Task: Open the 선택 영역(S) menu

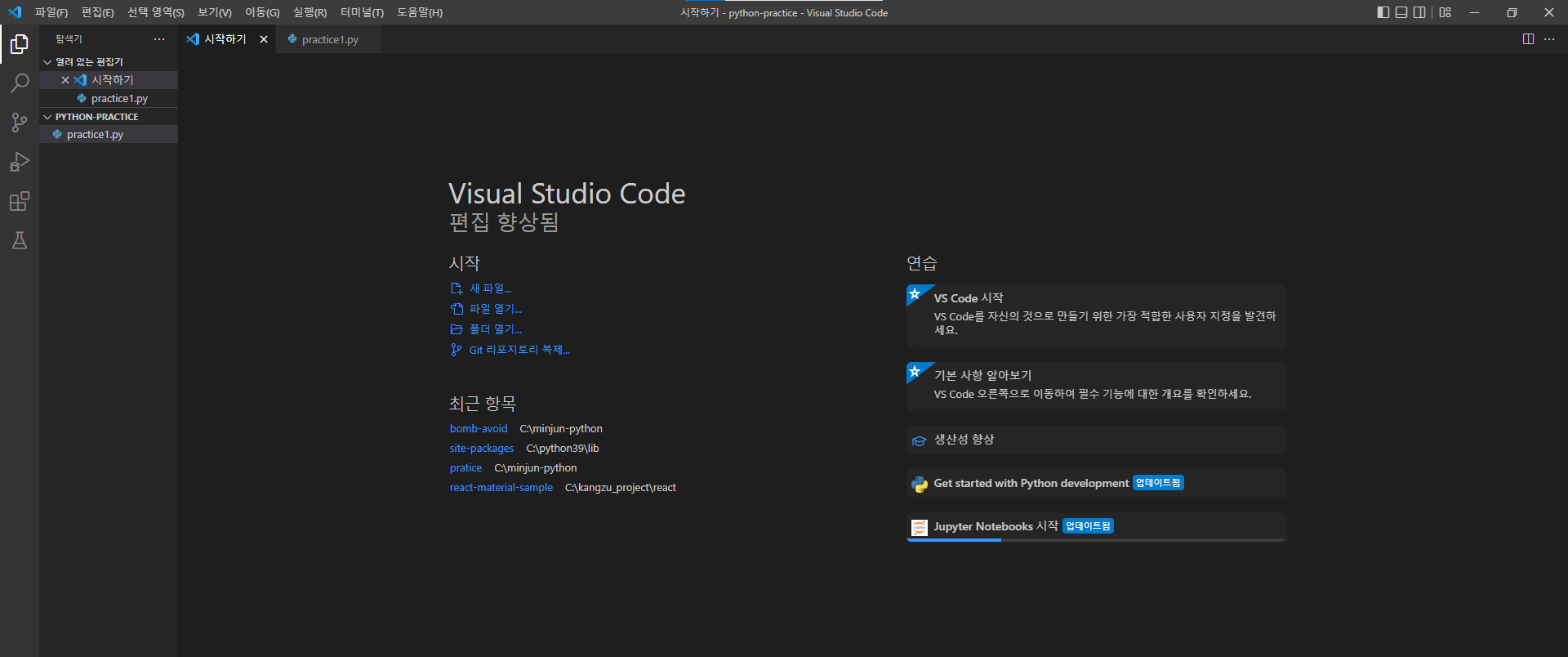Action: pos(156,12)
